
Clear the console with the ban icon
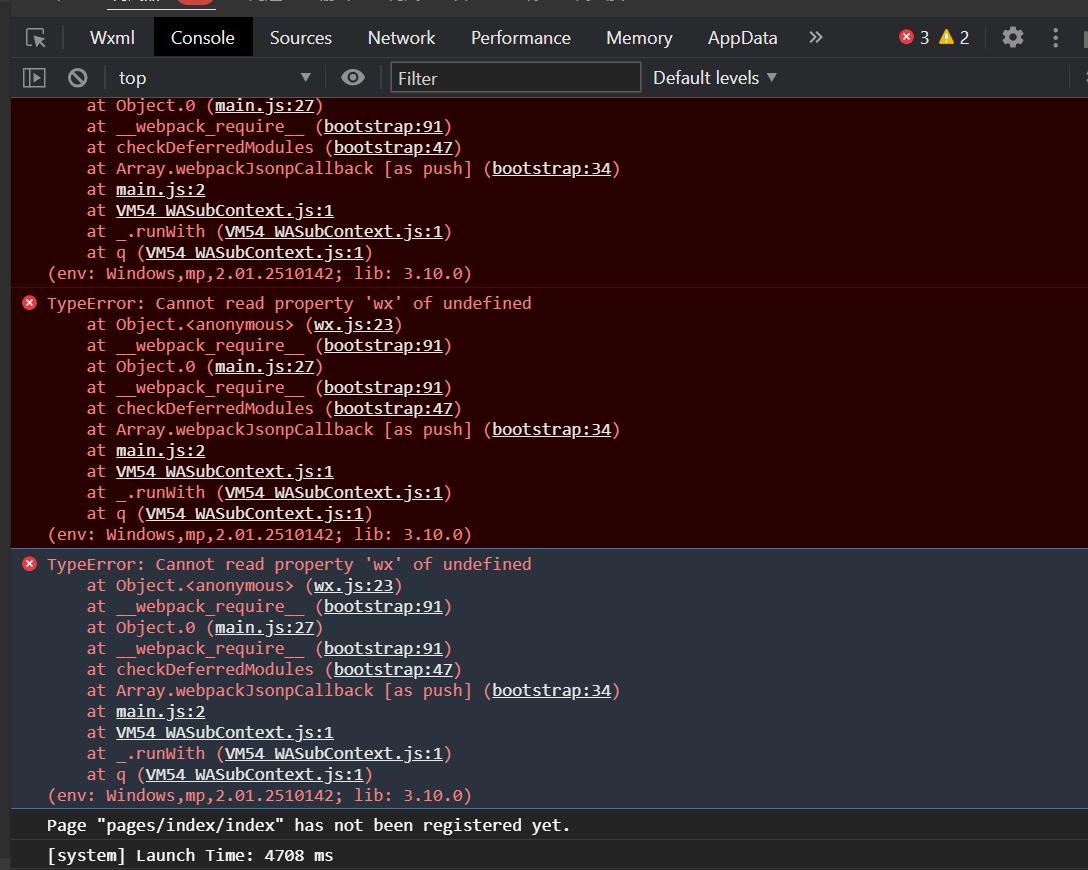pos(77,78)
